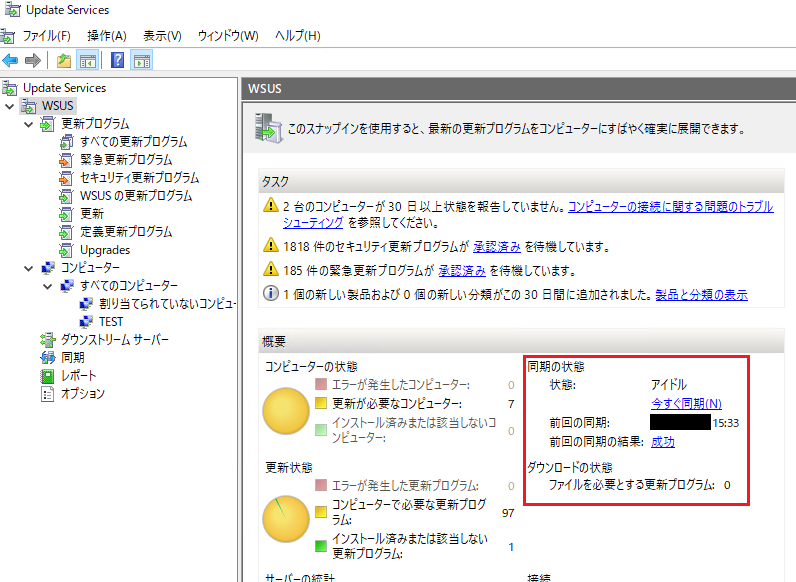
Task: Click the 更新 view icon
Action: [66, 214]
